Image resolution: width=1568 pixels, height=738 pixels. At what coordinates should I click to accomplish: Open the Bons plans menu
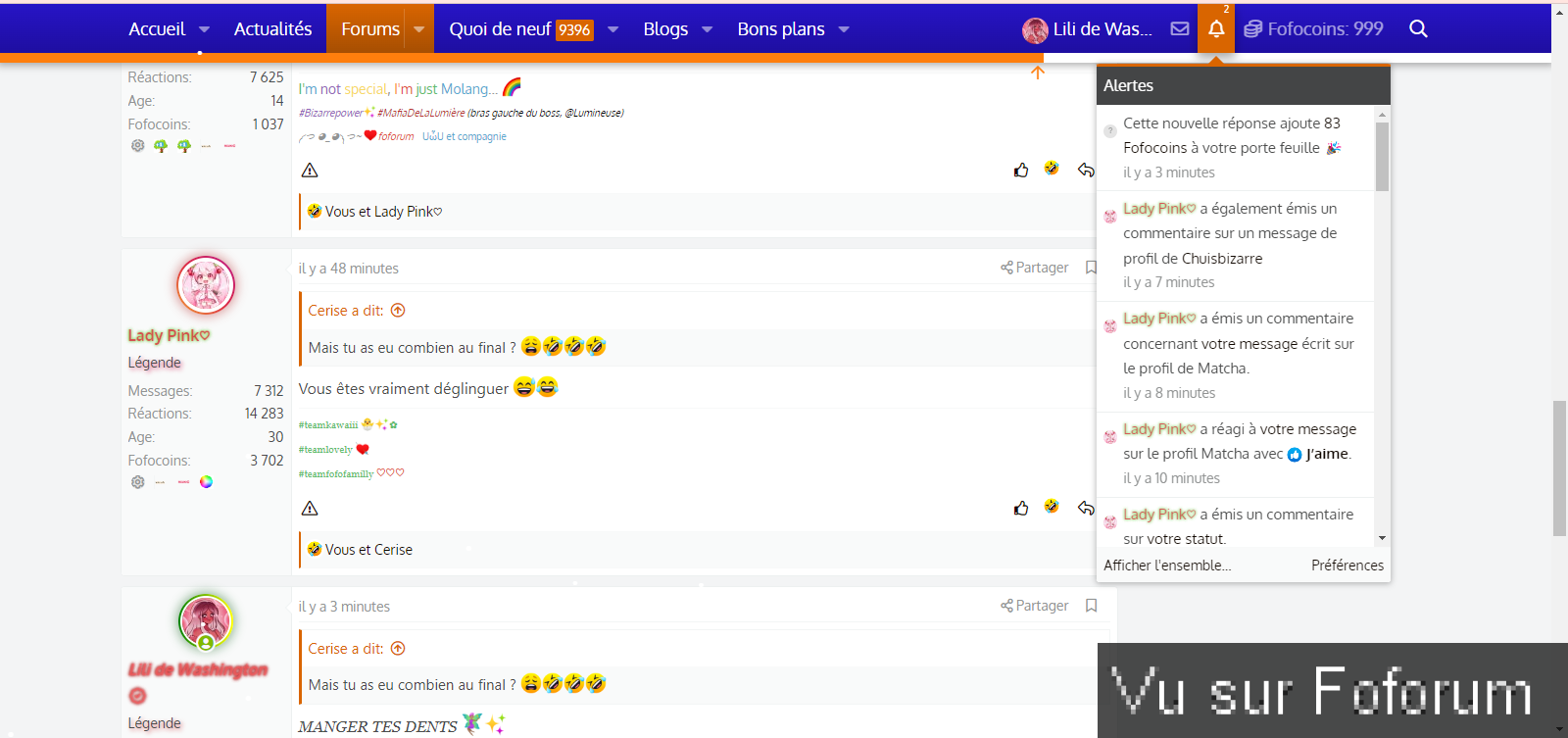coord(780,29)
